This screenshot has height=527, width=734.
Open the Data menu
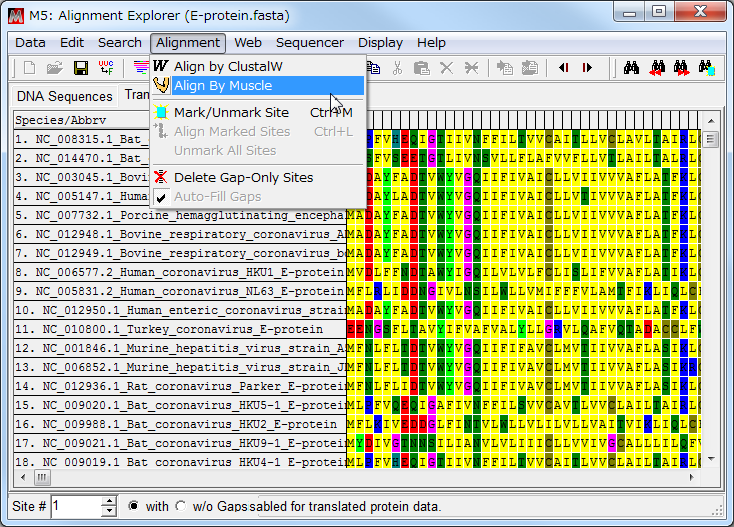tap(30, 43)
